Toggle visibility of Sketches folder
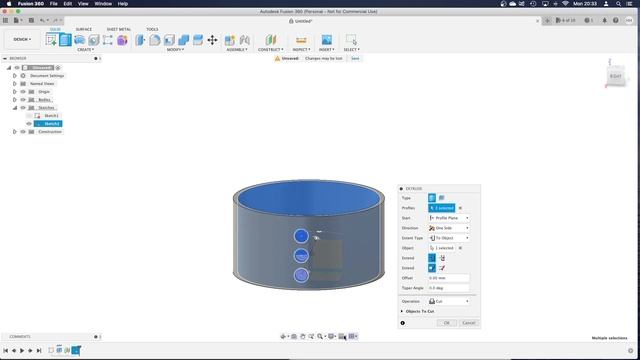640x360 pixels. 23,108
